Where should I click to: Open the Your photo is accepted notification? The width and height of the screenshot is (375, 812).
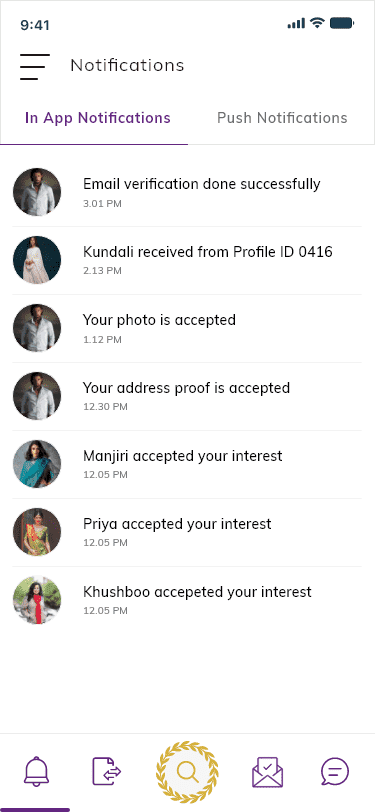[188, 328]
